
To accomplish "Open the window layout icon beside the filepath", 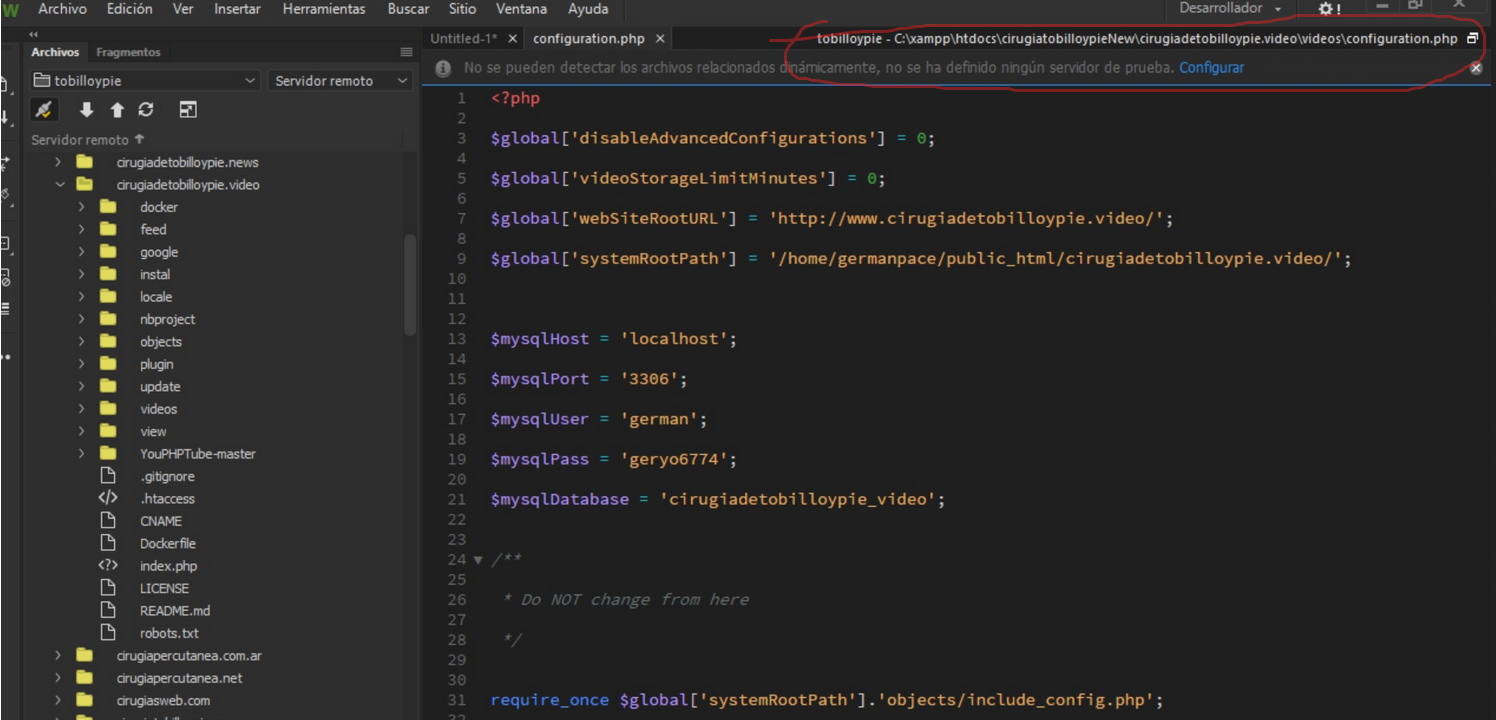I will pyautogui.click(x=1472, y=37).
